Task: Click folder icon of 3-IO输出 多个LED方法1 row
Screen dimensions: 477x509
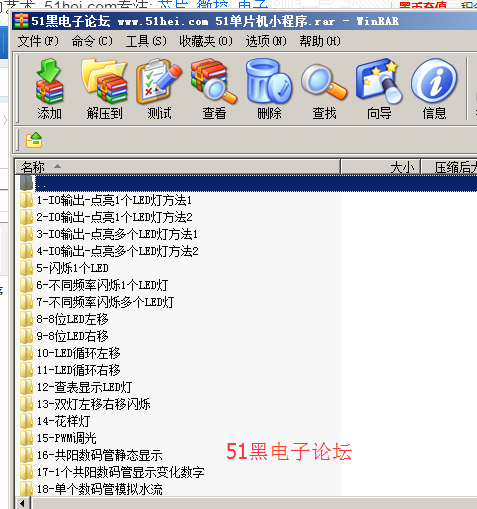Action: click(26, 234)
